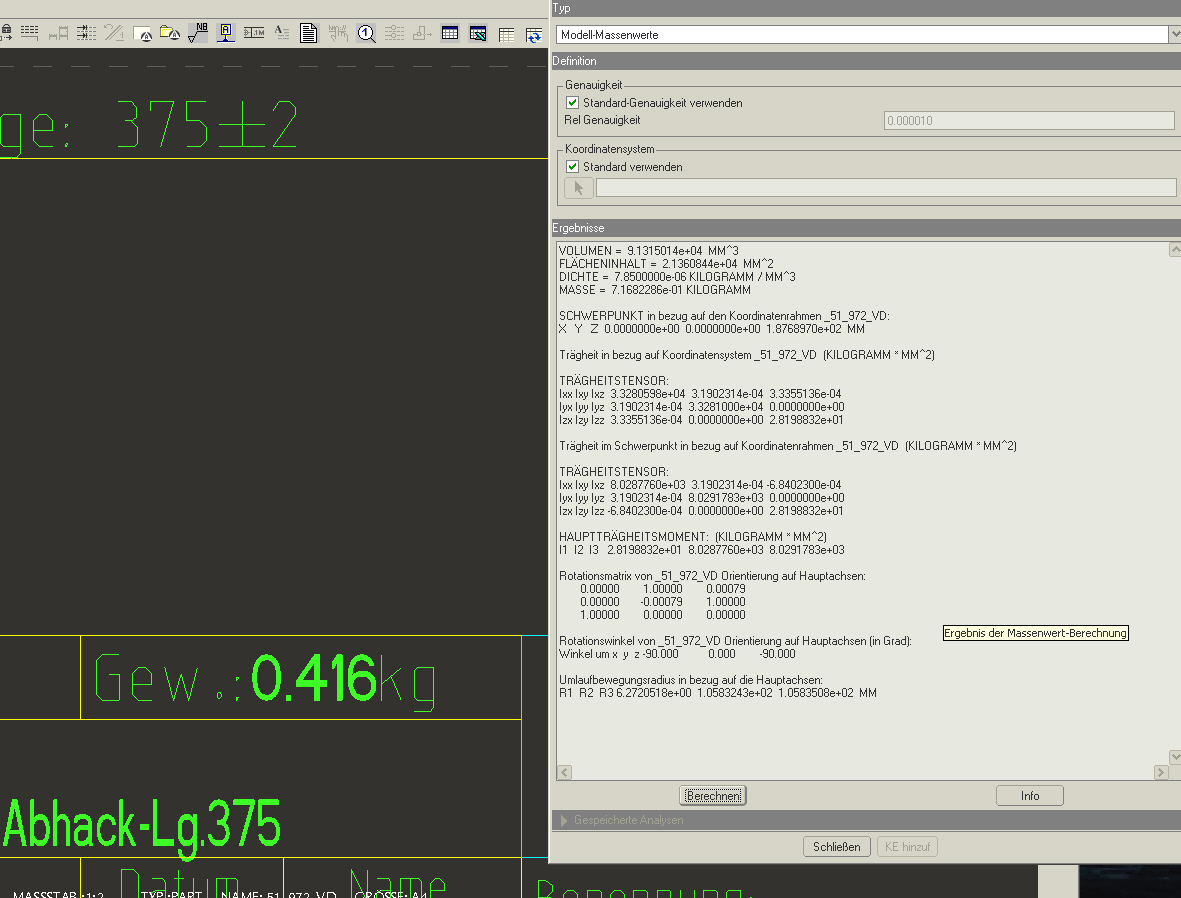The width and height of the screenshot is (1181, 898).
Task: Click the 375±2 dimension in the drawing
Action: tap(207, 124)
